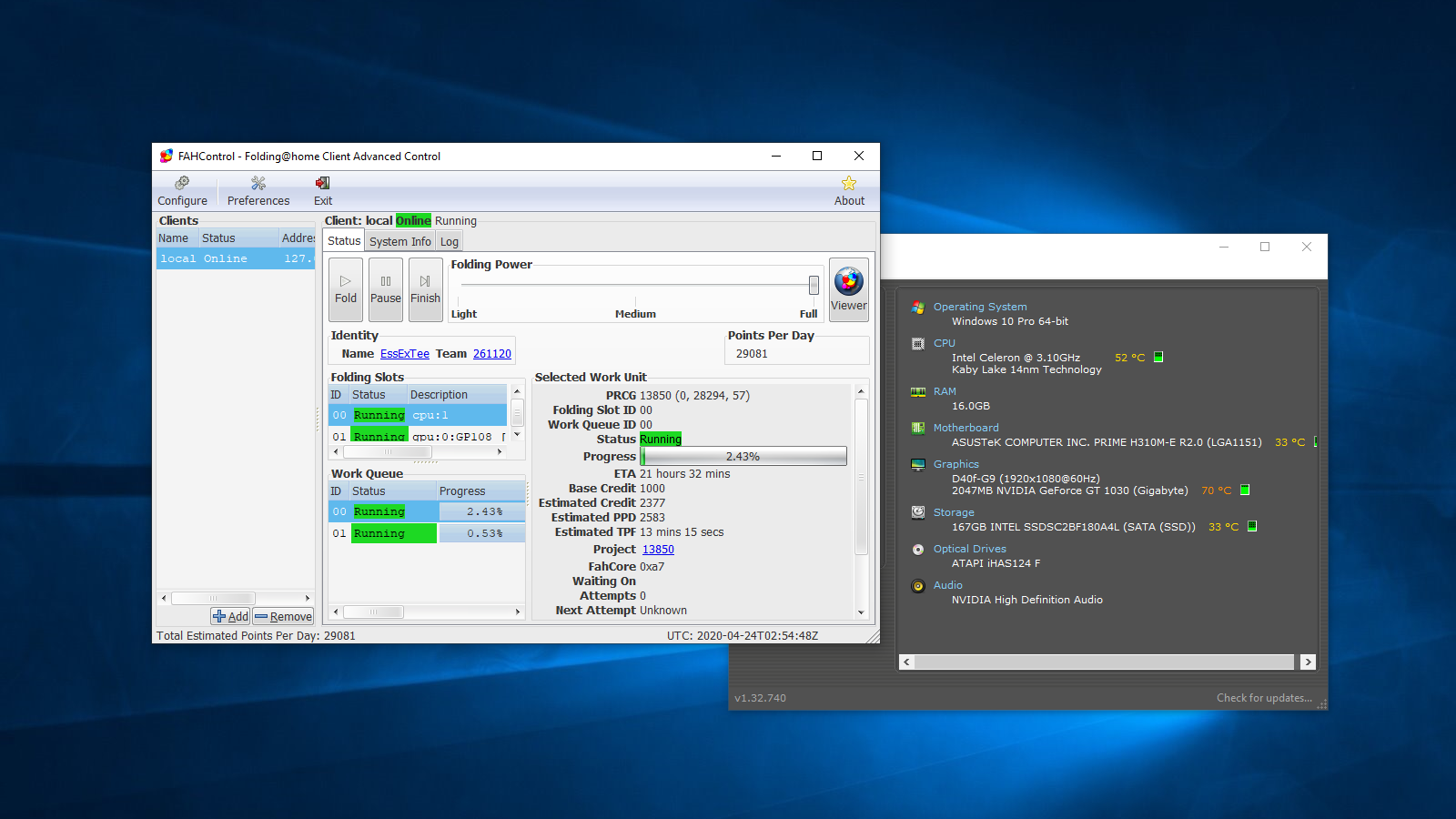The height and width of the screenshot is (819, 1456).
Task: Click the Optical Drives disc icon
Action: [918, 549]
